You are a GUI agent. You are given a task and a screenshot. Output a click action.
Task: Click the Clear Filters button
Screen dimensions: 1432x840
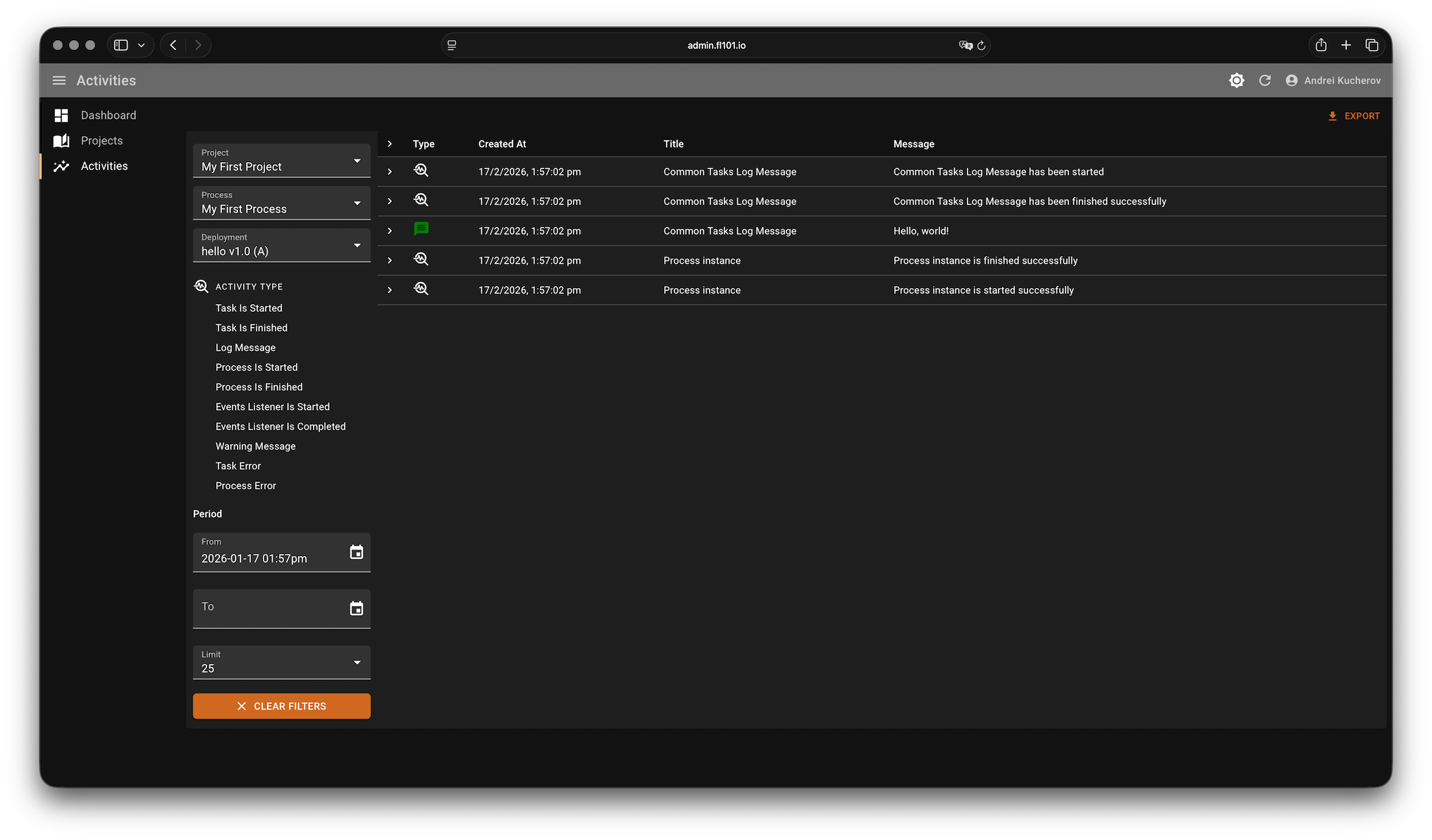pyautogui.click(x=281, y=706)
